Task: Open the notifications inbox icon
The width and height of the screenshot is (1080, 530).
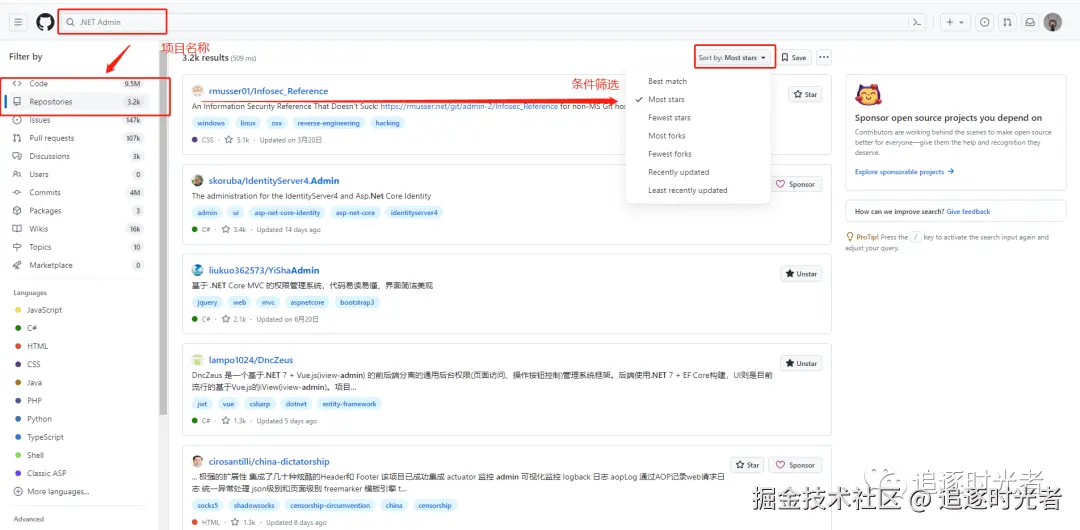Action: click(x=1030, y=22)
